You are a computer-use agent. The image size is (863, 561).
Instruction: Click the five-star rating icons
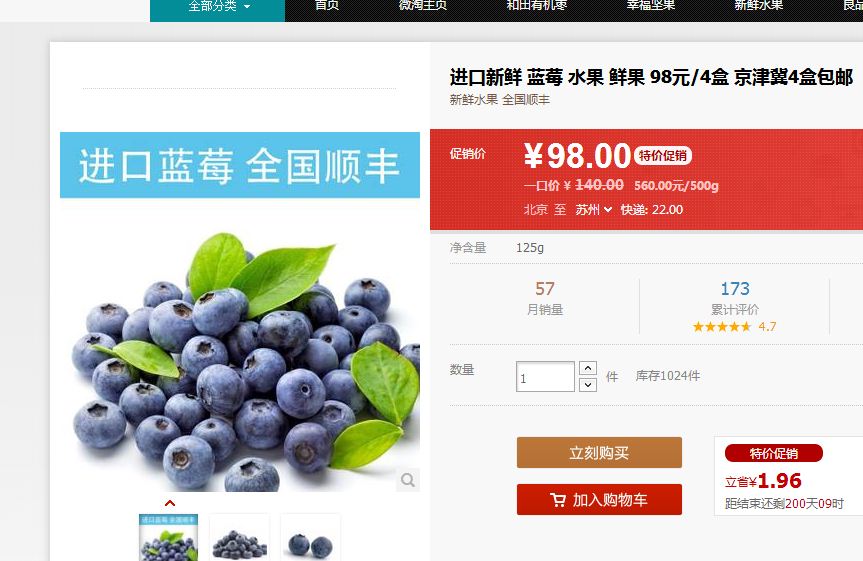[x=722, y=326]
